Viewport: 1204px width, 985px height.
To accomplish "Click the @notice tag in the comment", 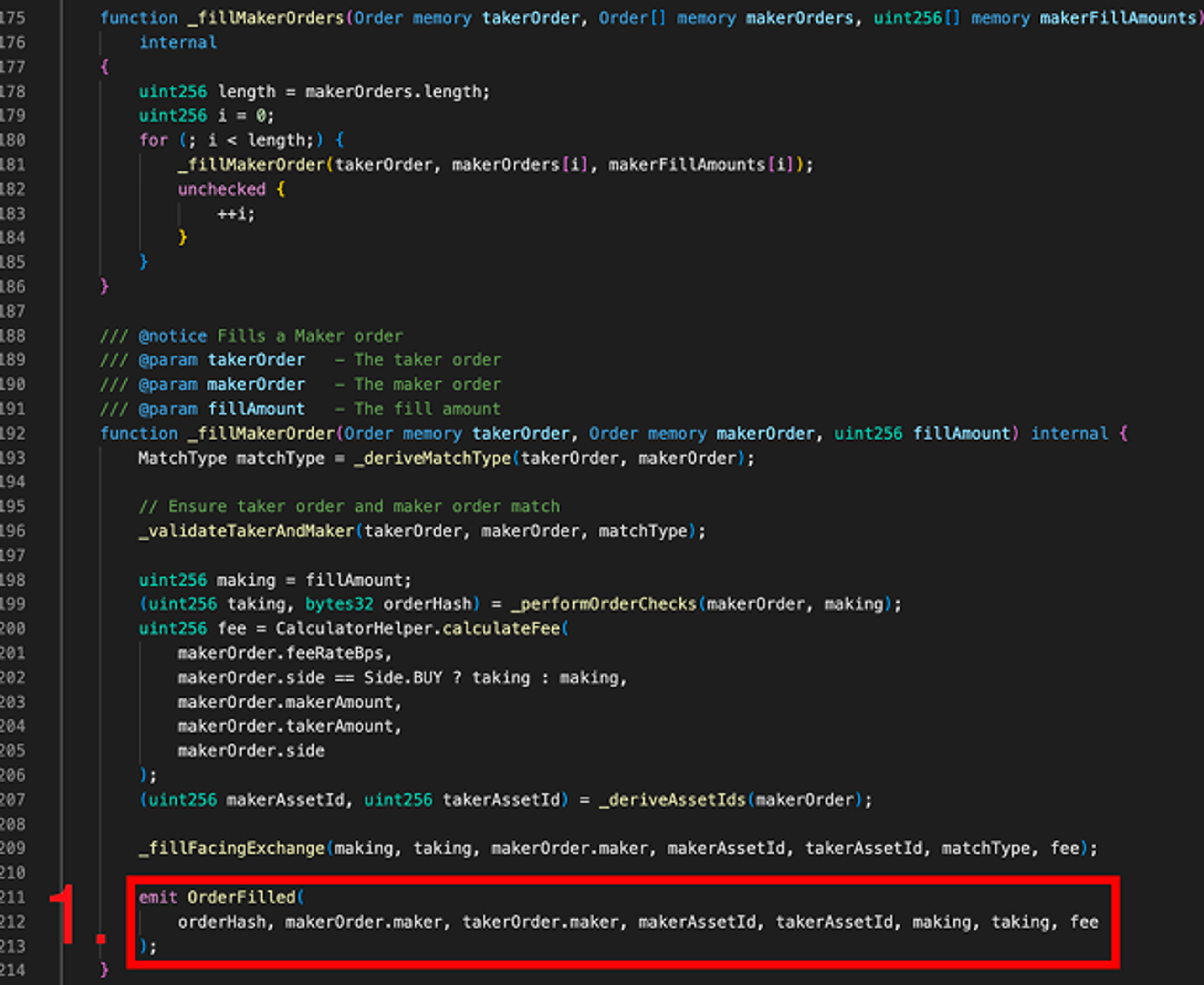I will click(173, 336).
